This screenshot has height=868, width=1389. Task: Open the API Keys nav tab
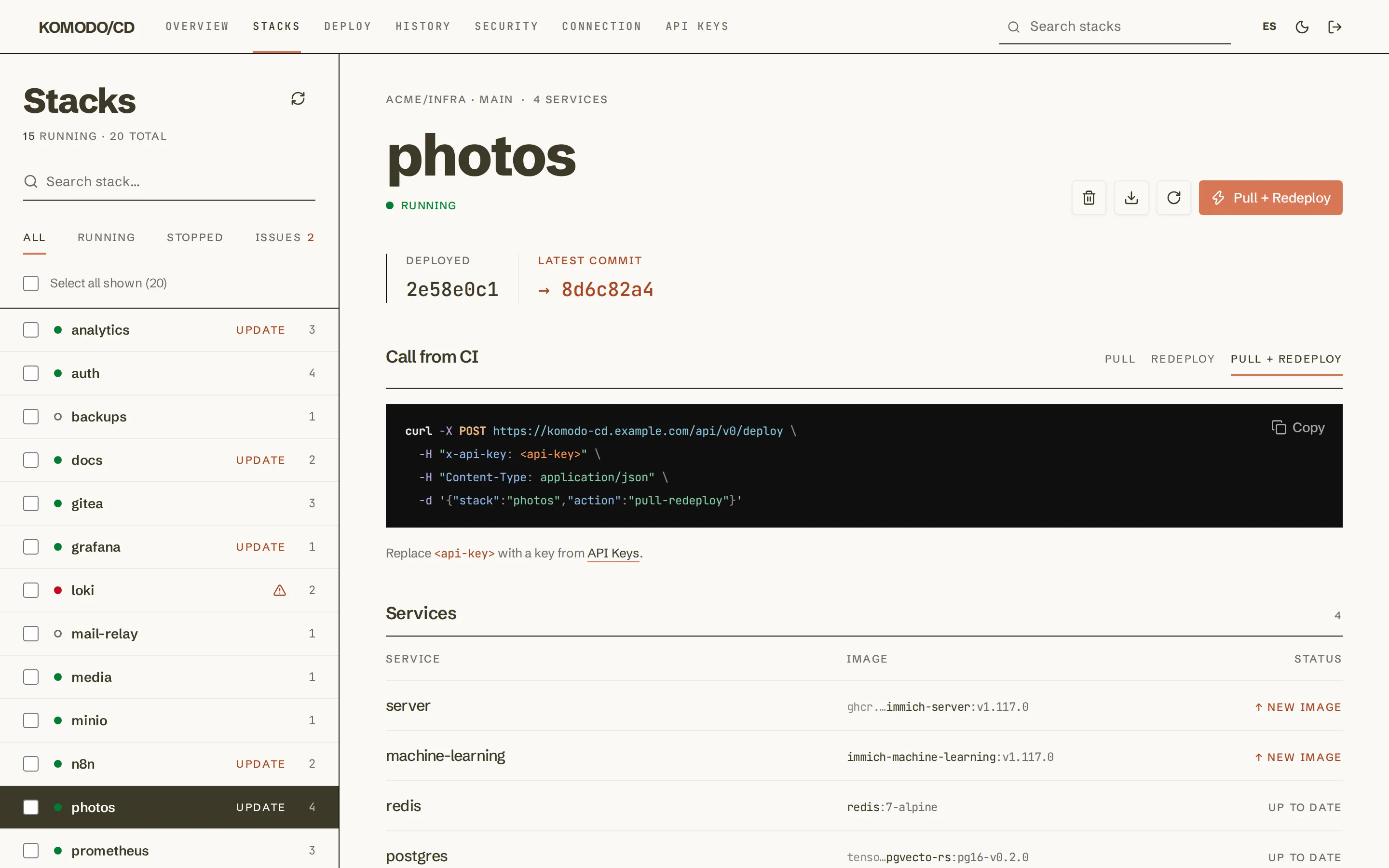[x=697, y=27]
